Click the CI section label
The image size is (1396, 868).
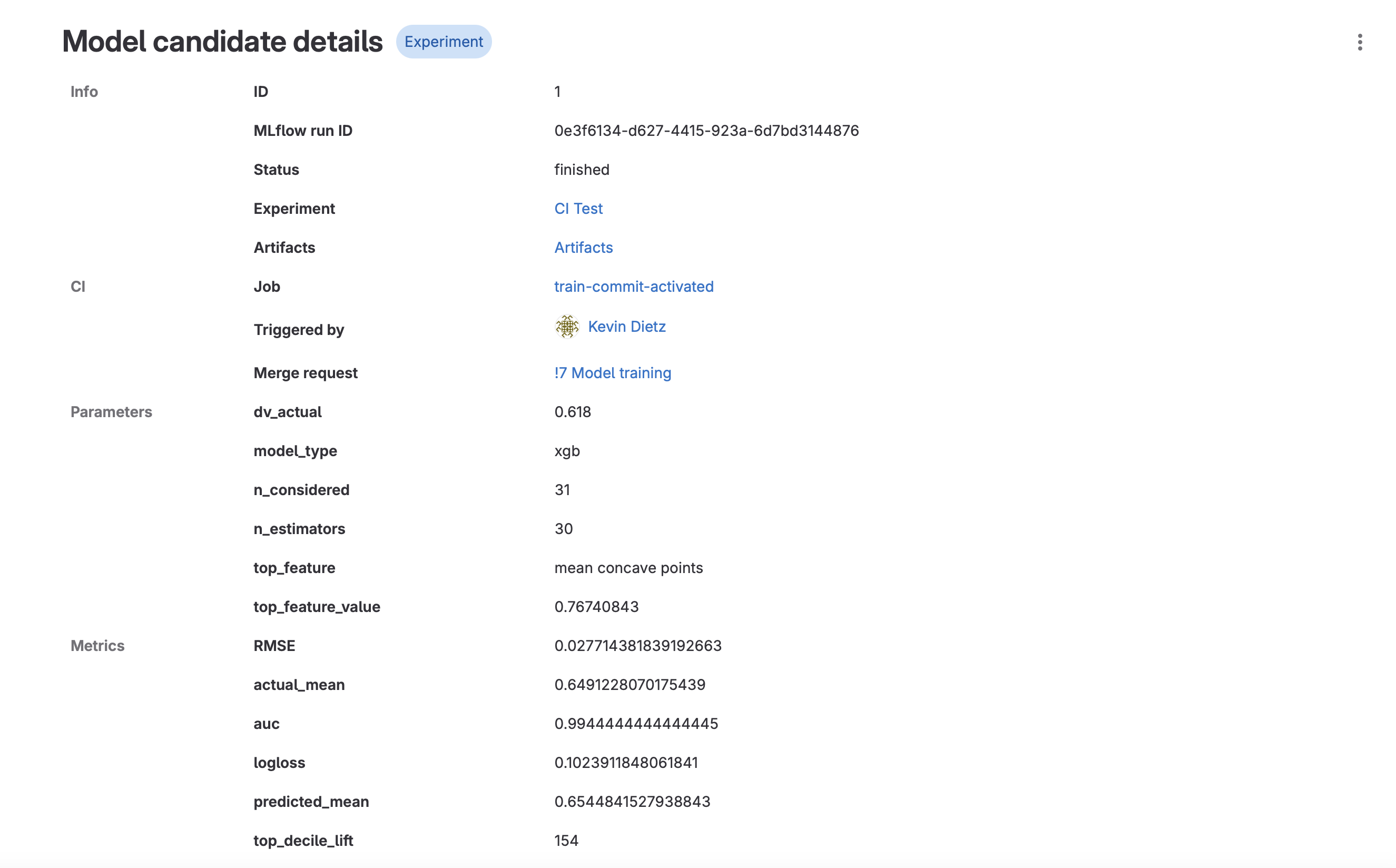(78, 287)
